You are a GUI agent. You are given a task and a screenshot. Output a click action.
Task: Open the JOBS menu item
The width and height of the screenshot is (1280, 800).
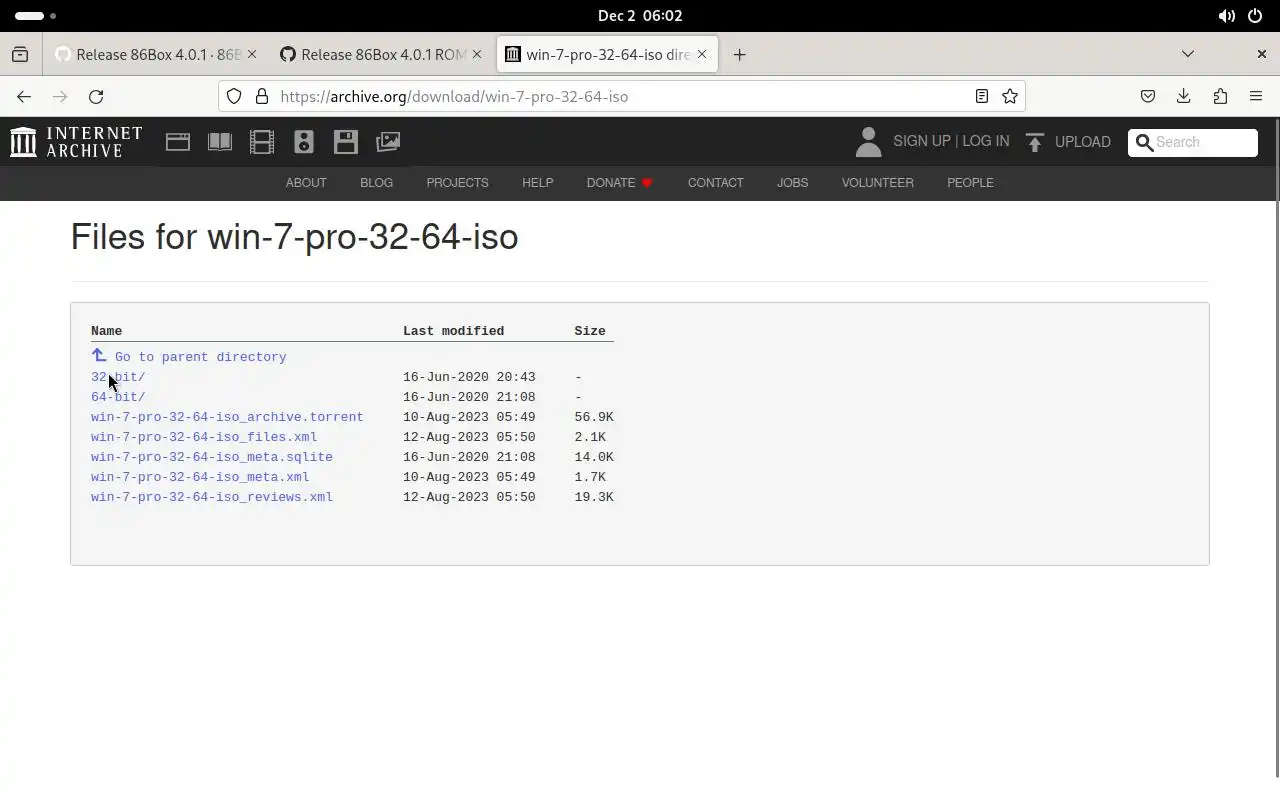pos(792,183)
